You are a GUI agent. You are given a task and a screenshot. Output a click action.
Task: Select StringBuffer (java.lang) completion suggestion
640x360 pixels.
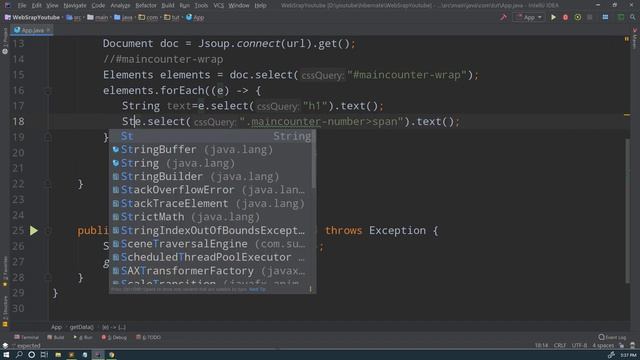click(212, 150)
